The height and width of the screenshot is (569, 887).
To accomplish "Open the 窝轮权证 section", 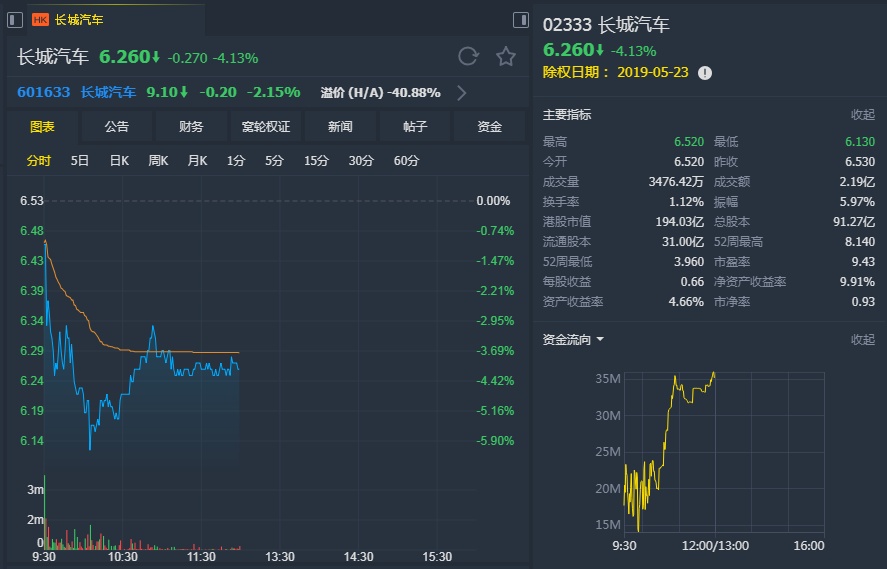I will tap(265, 127).
